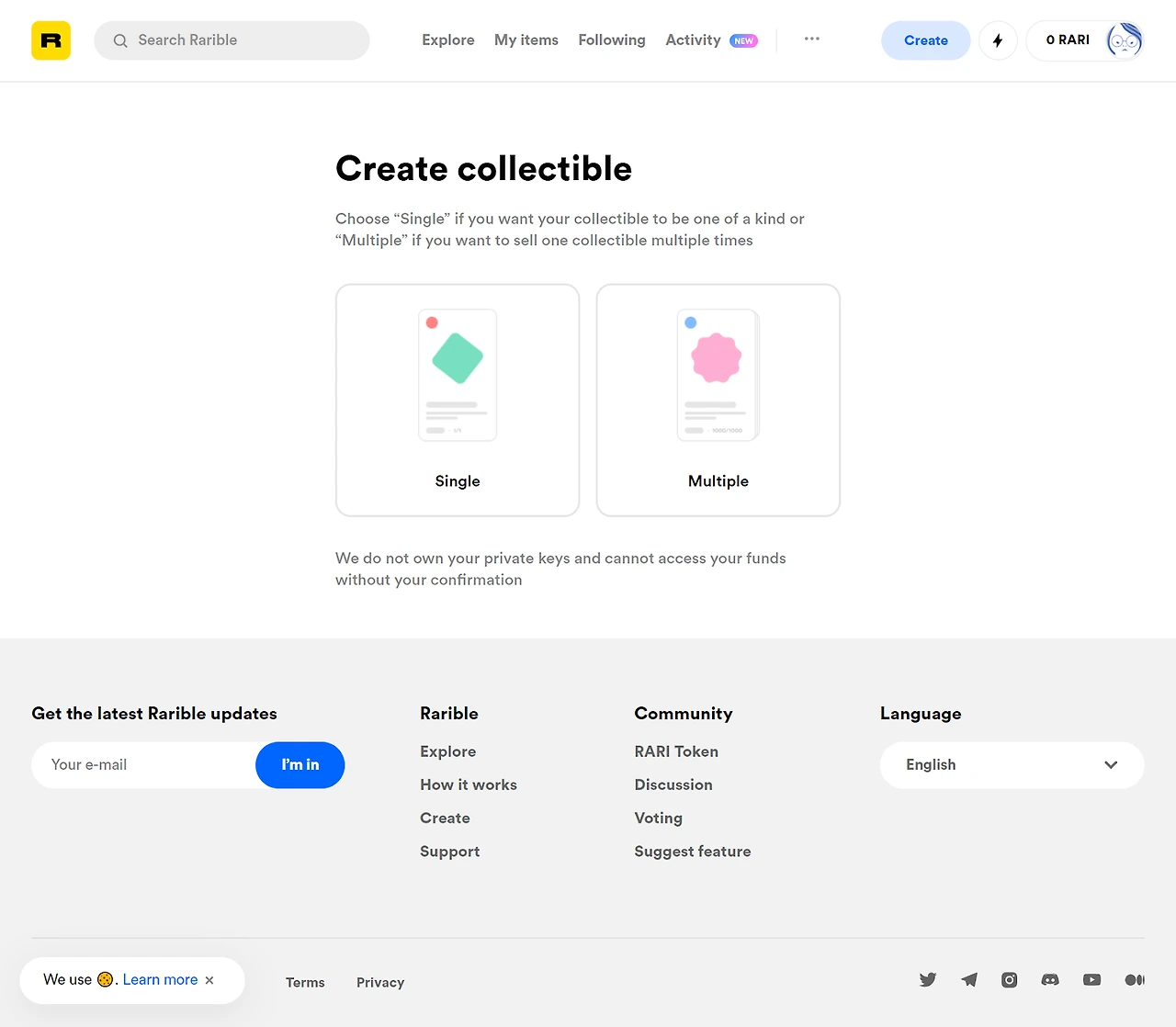This screenshot has height=1027, width=1176.
Task: Open How it works link
Action: point(469,784)
